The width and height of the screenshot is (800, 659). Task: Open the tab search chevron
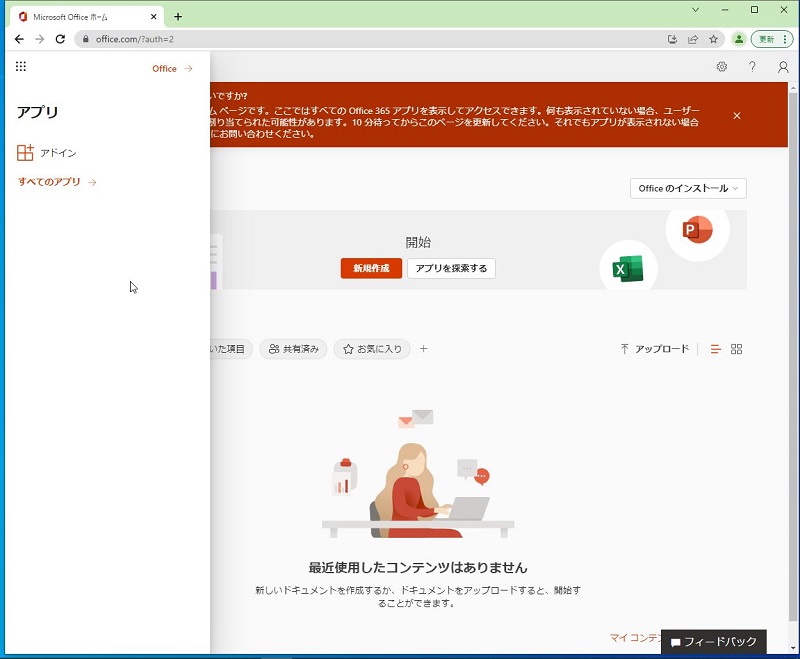coord(695,10)
